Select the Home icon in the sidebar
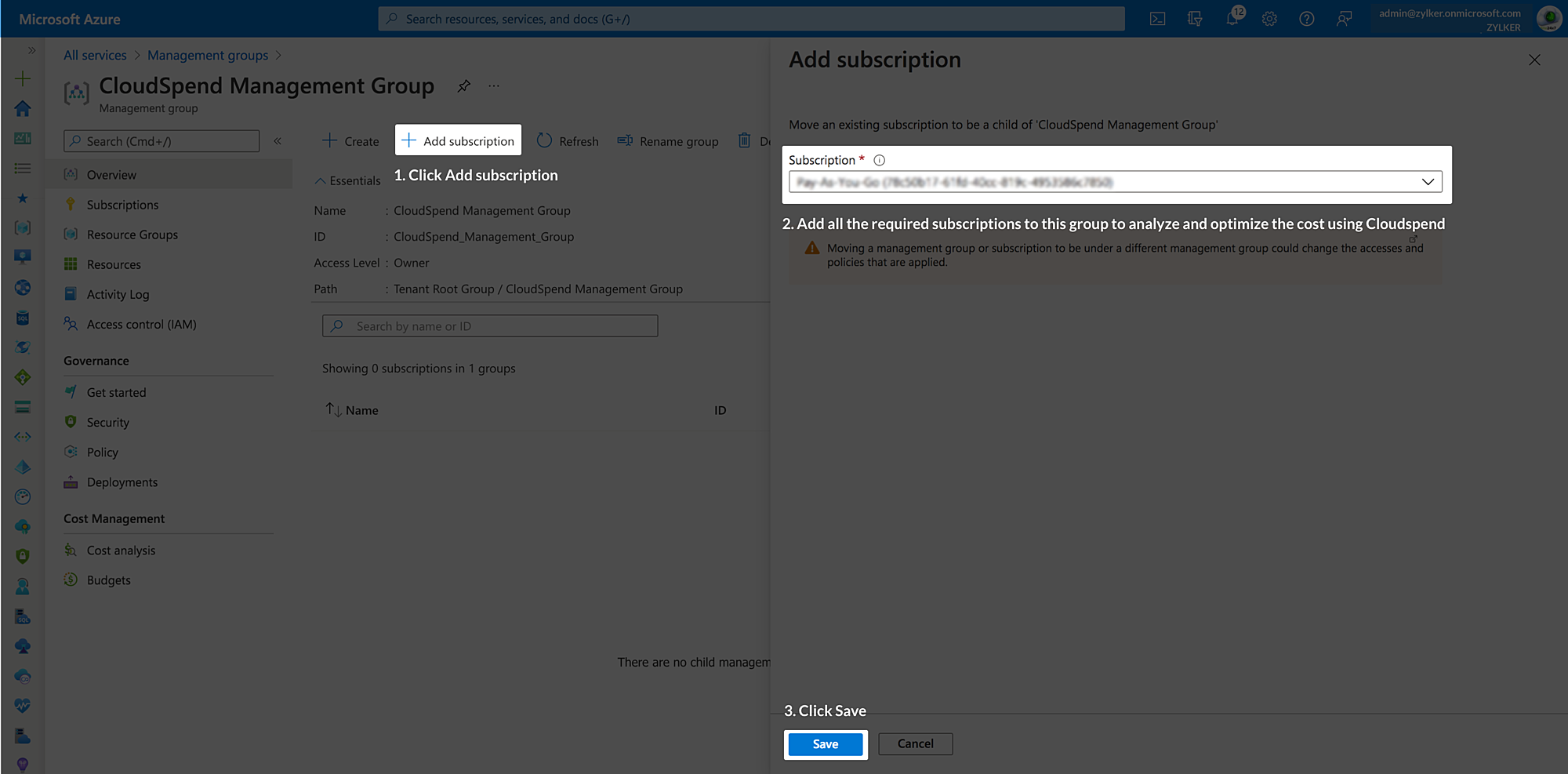Screen dimensions: 1568x774 point(23,108)
